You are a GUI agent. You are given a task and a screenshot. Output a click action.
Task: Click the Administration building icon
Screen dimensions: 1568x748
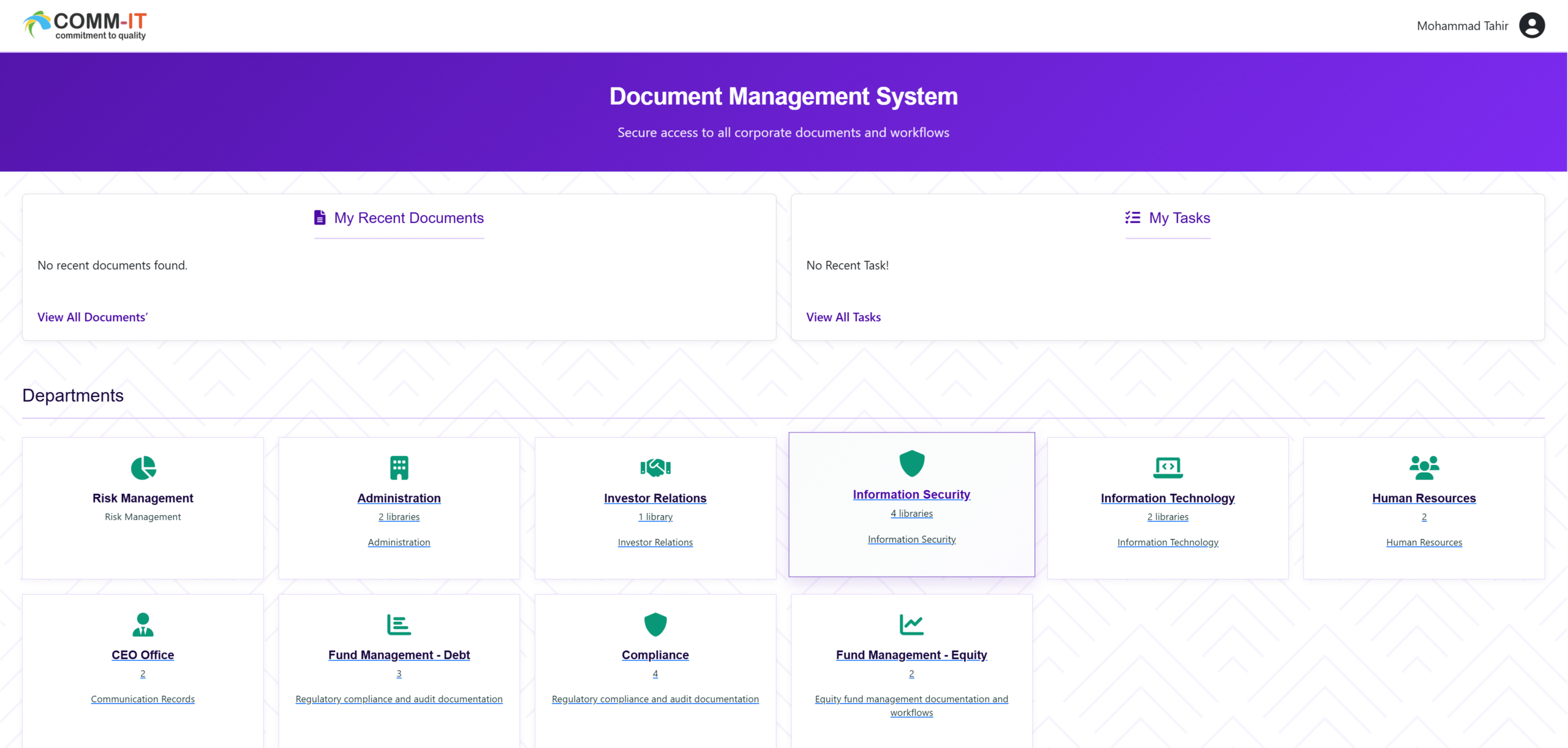399,468
